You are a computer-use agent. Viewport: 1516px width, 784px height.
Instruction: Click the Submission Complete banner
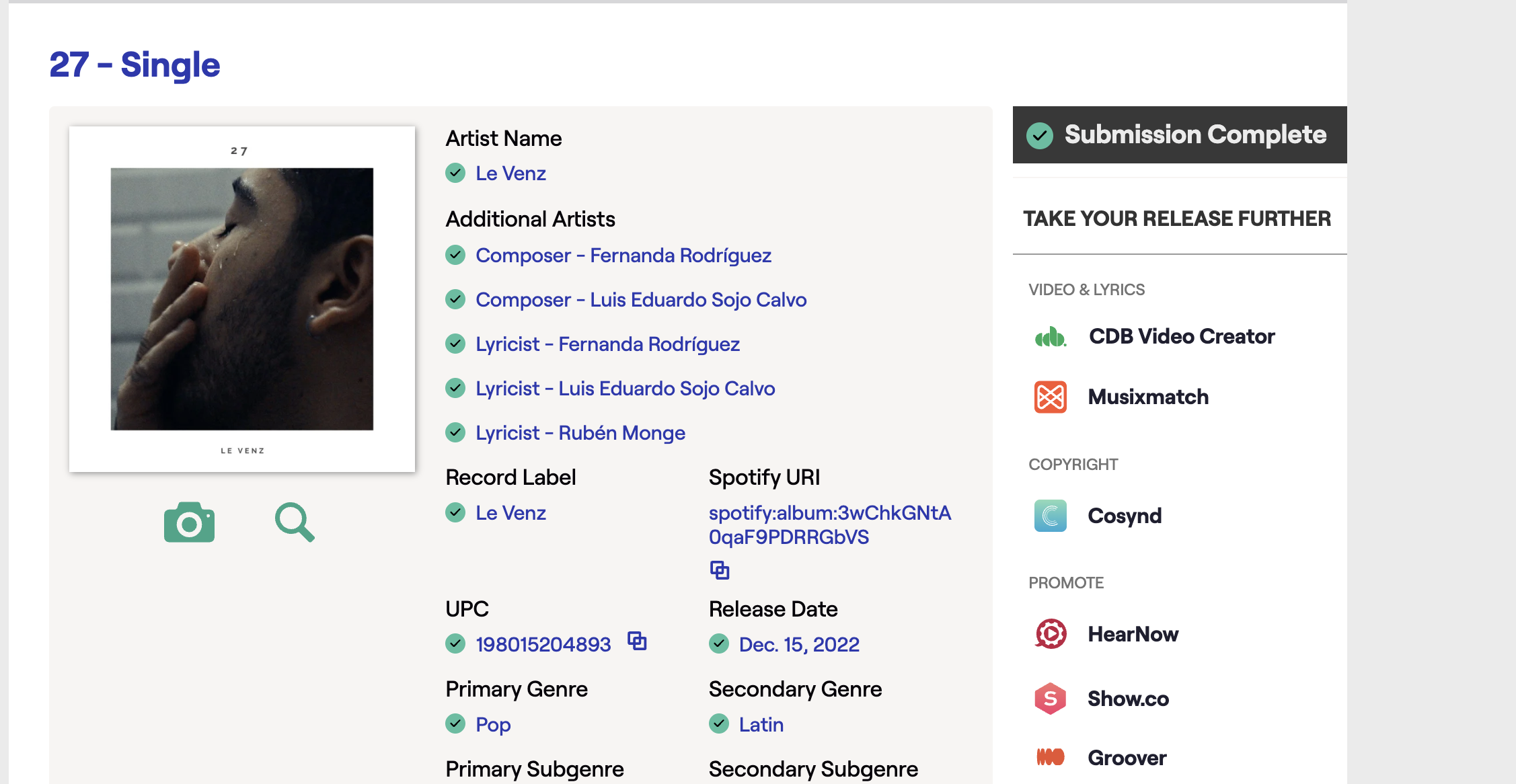coord(1180,134)
